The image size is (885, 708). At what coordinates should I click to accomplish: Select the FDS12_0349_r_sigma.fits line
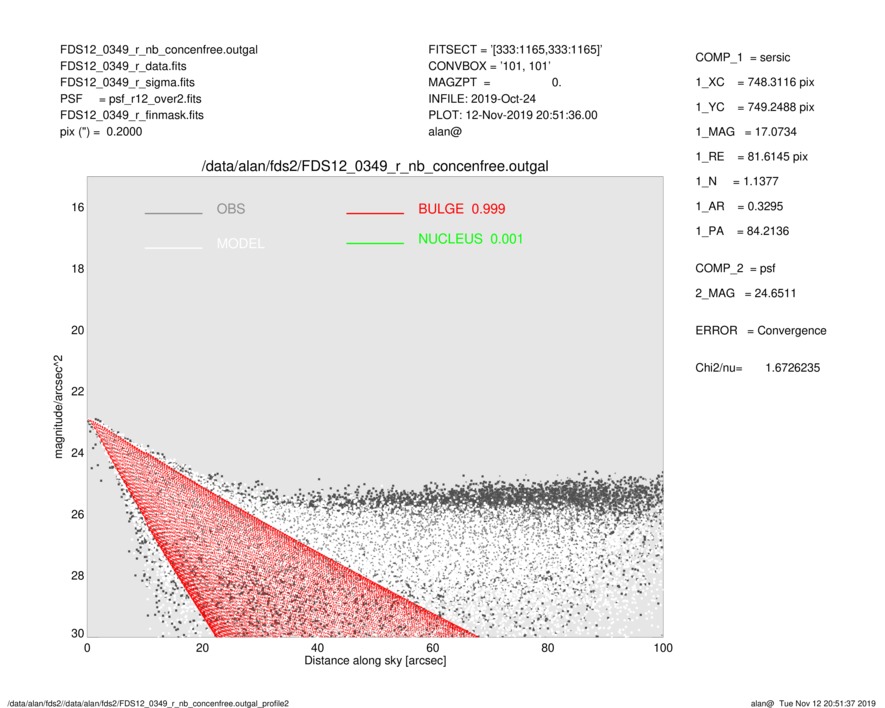coord(127,82)
